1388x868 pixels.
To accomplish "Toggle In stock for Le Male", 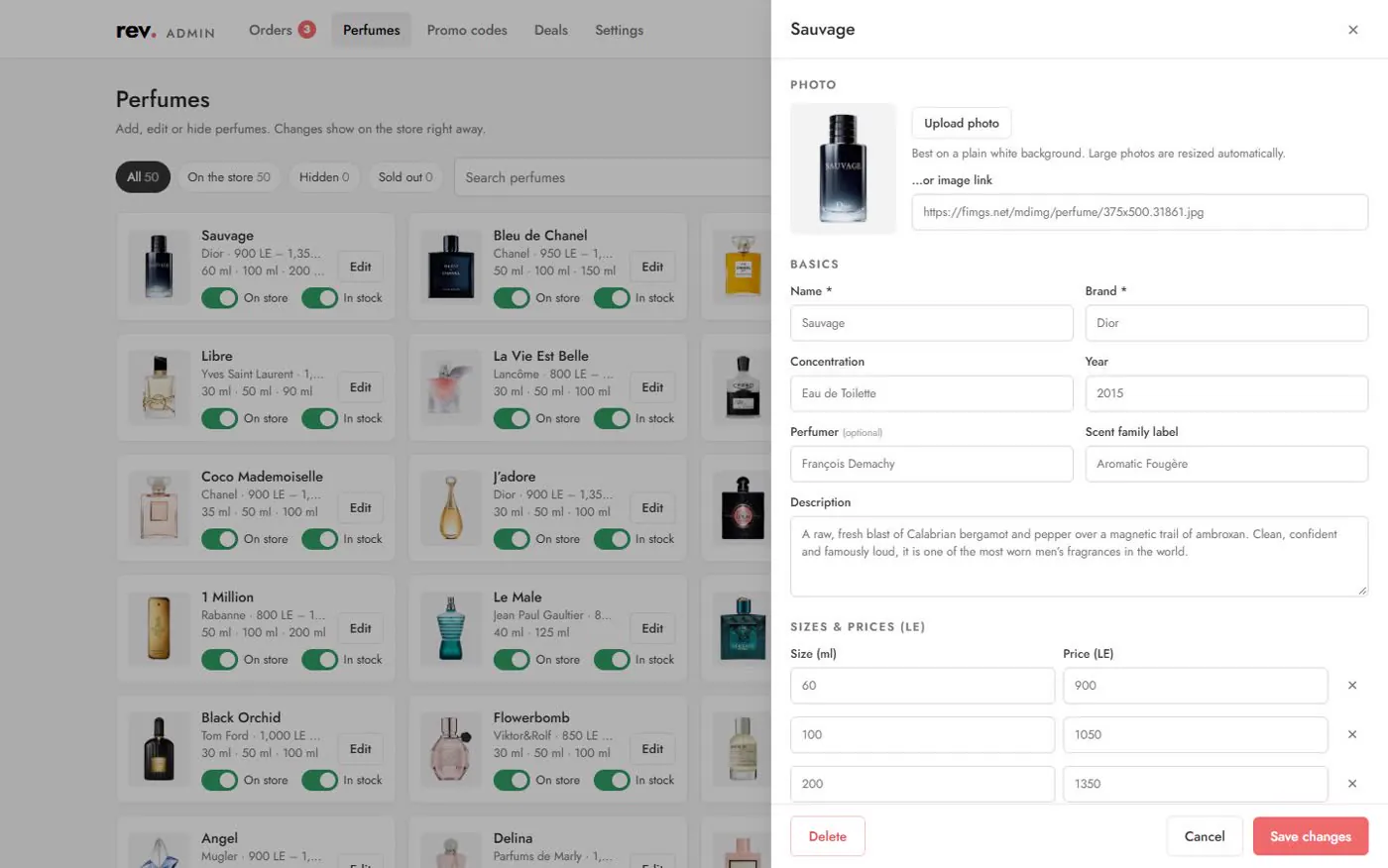I will point(612,660).
